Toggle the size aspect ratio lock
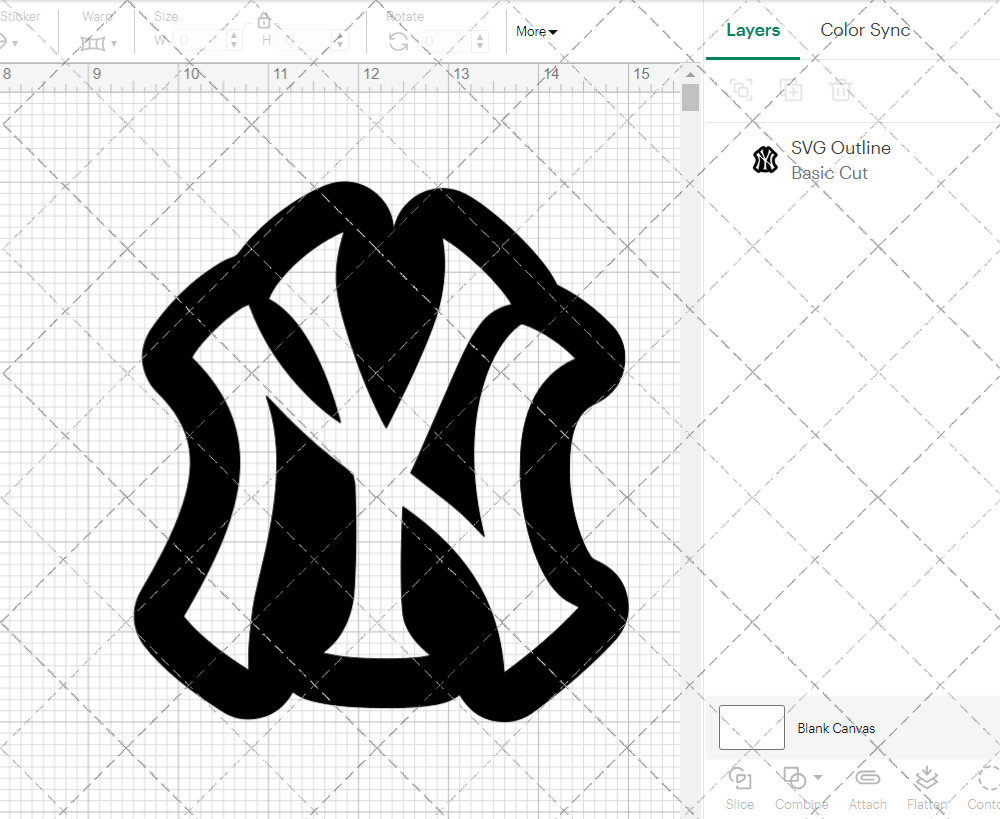The width and height of the screenshot is (1000, 819). (264, 21)
